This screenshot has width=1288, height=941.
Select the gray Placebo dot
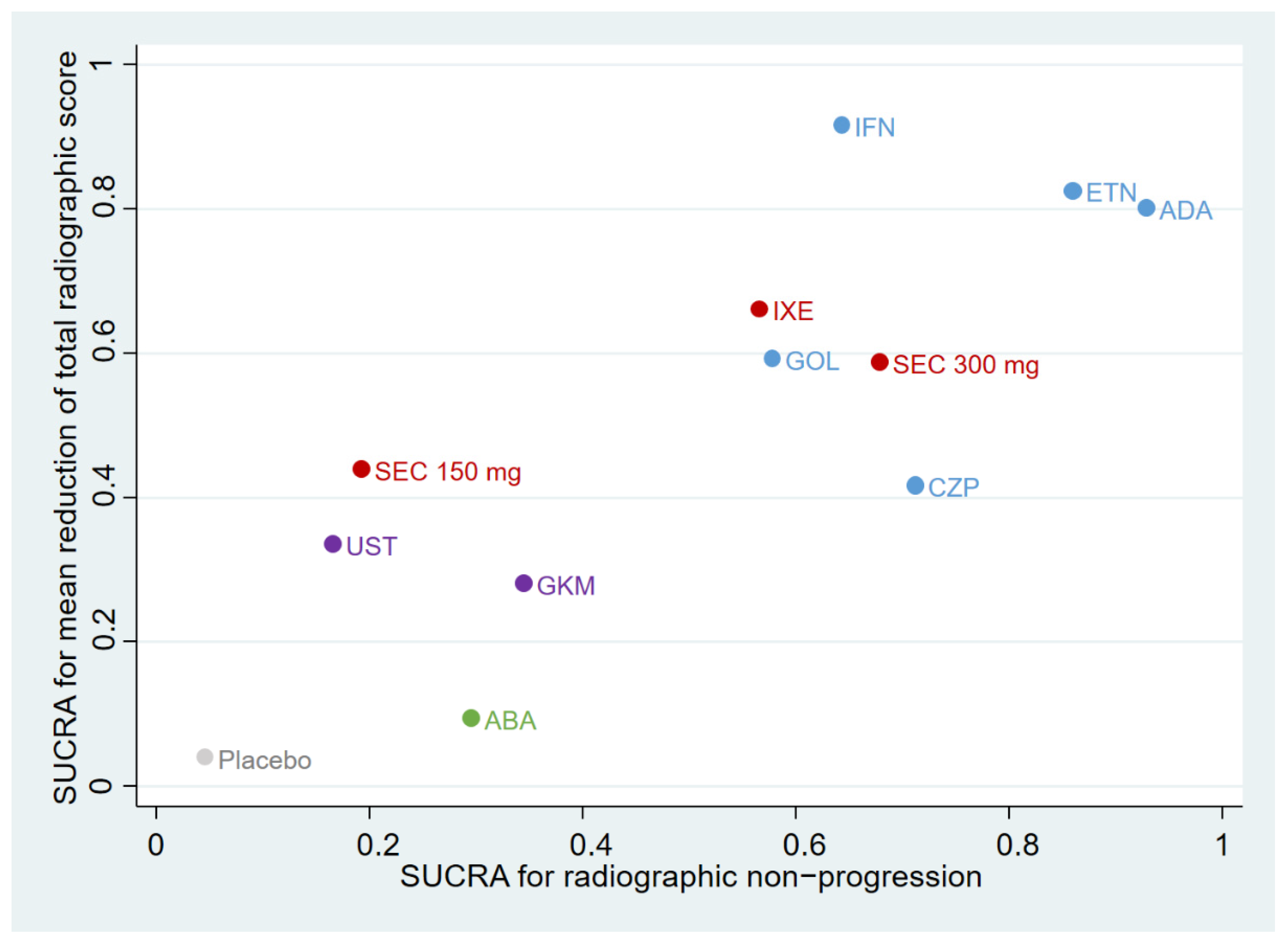tap(205, 757)
